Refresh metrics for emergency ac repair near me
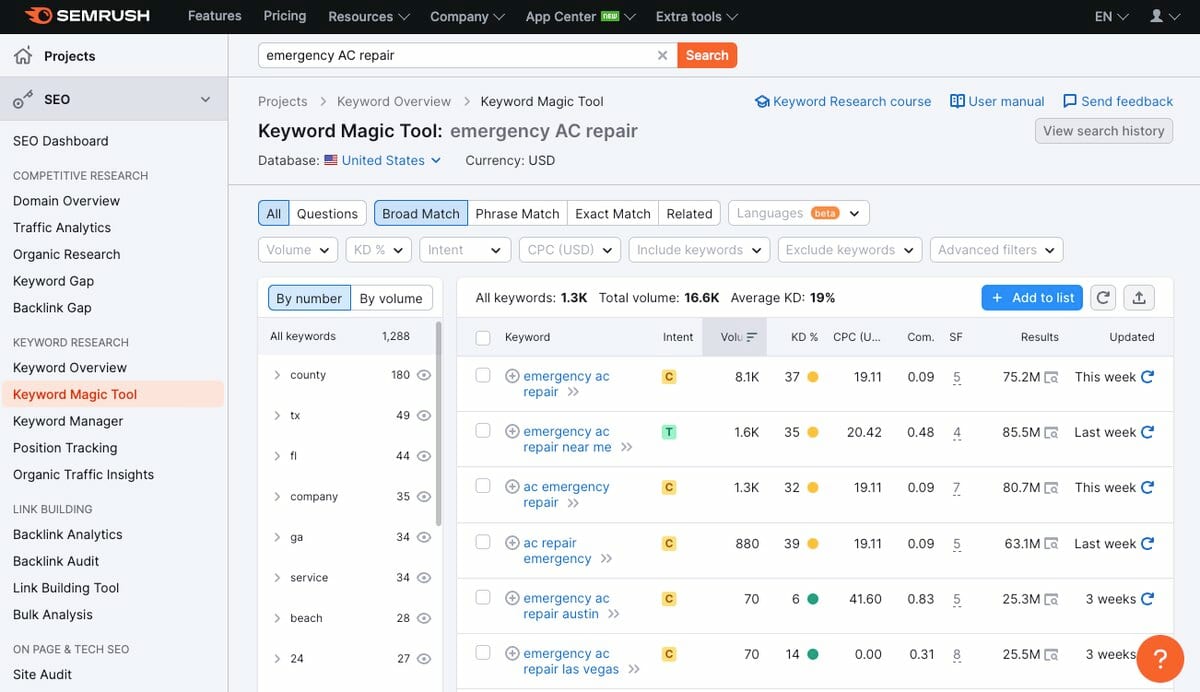 click(x=1147, y=432)
